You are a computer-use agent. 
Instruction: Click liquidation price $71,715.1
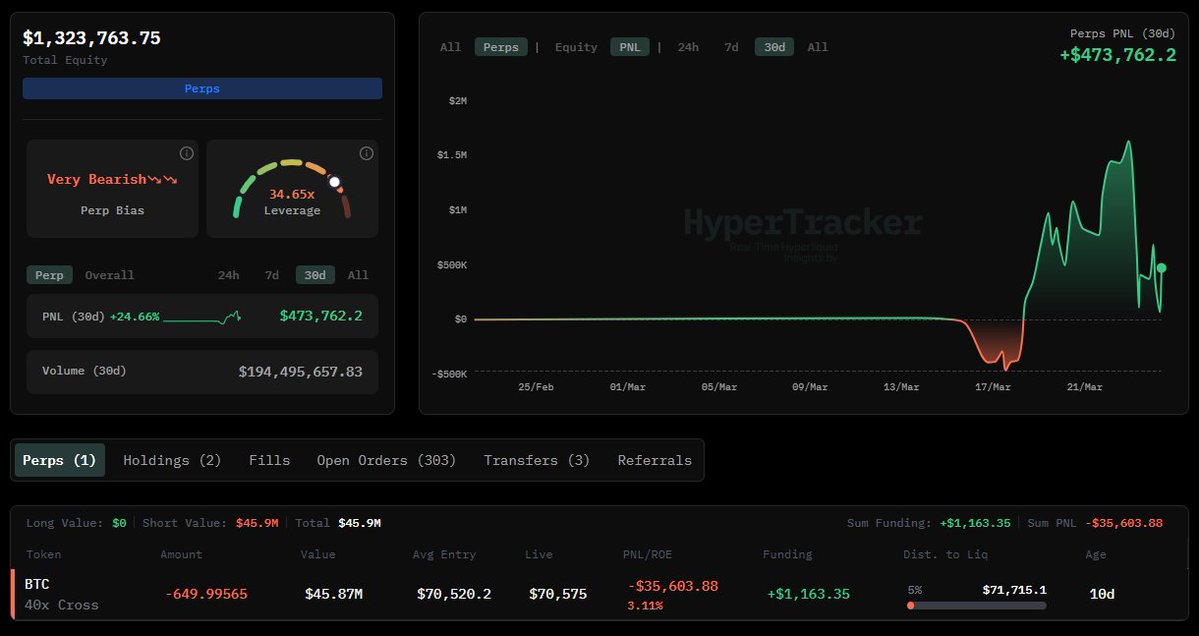[x=1015, y=590]
